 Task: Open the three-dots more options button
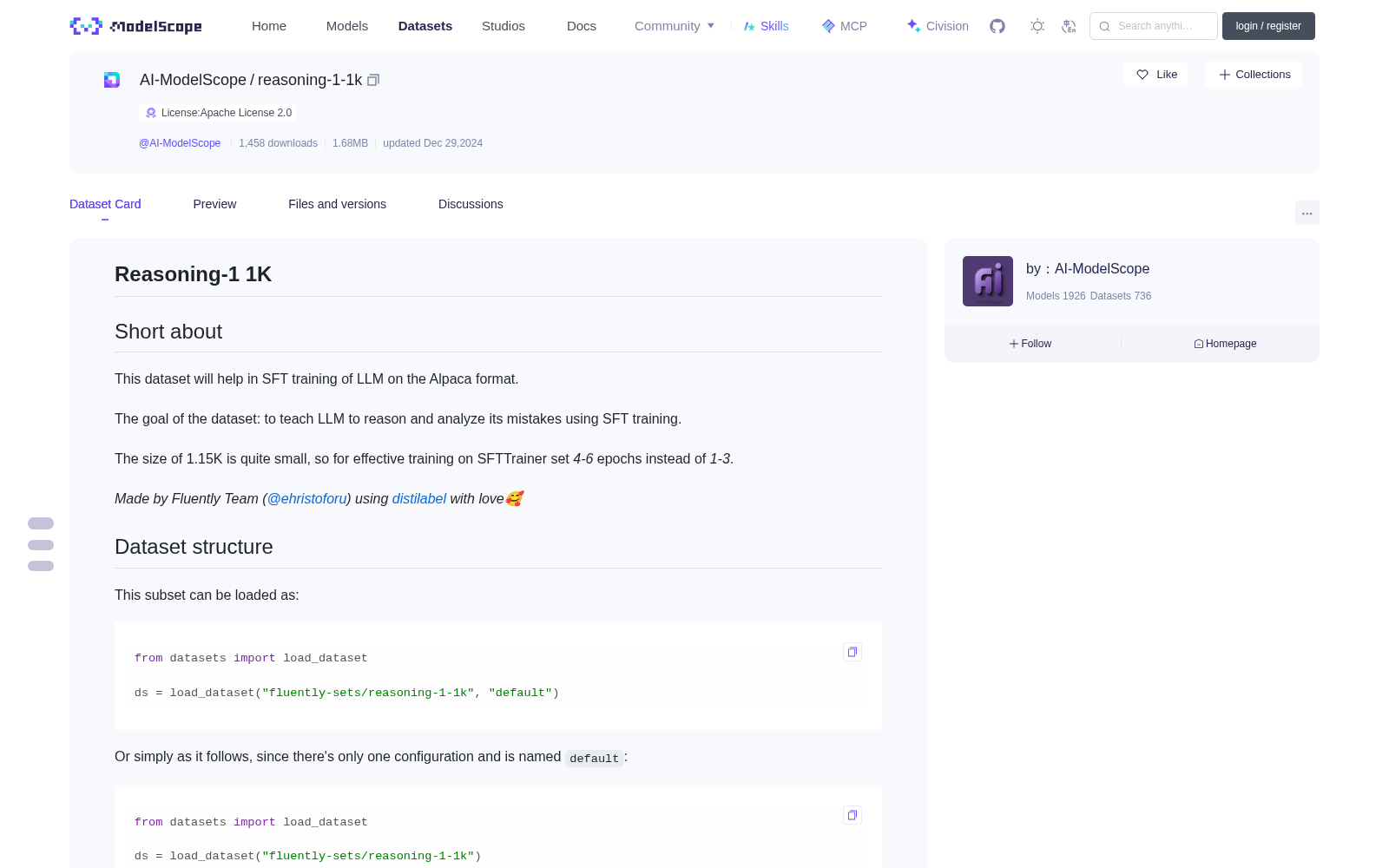tap(1307, 213)
